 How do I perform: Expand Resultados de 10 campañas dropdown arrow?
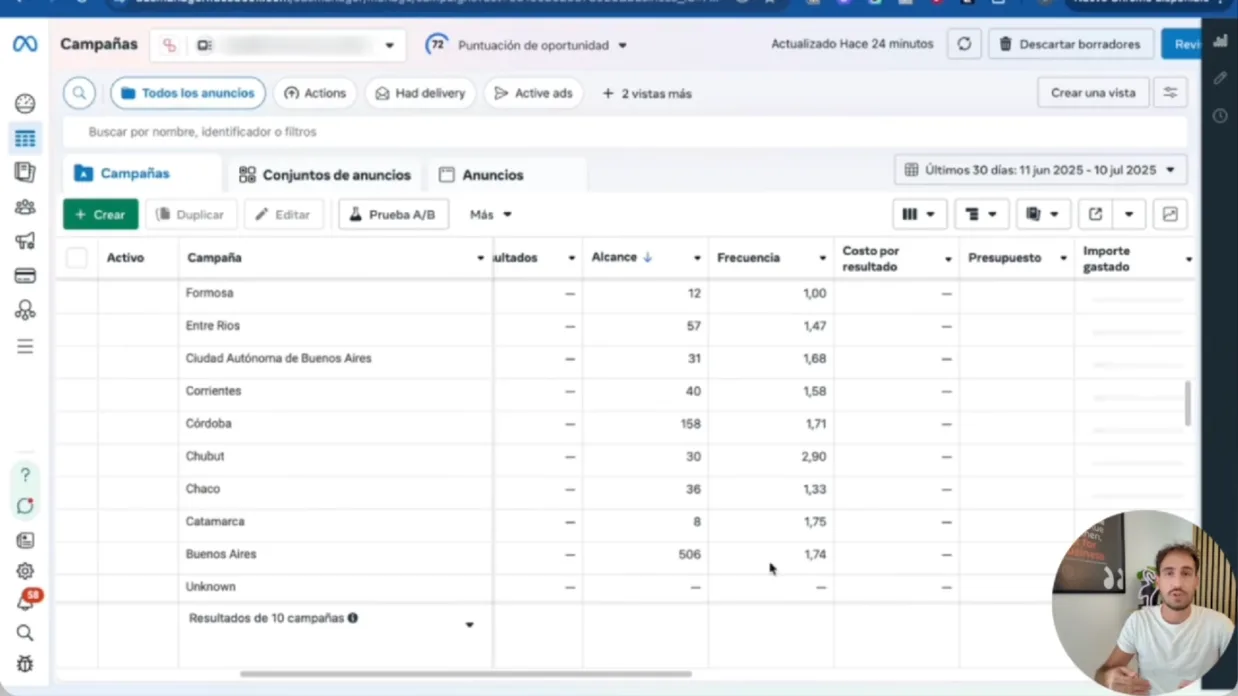[469, 626]
